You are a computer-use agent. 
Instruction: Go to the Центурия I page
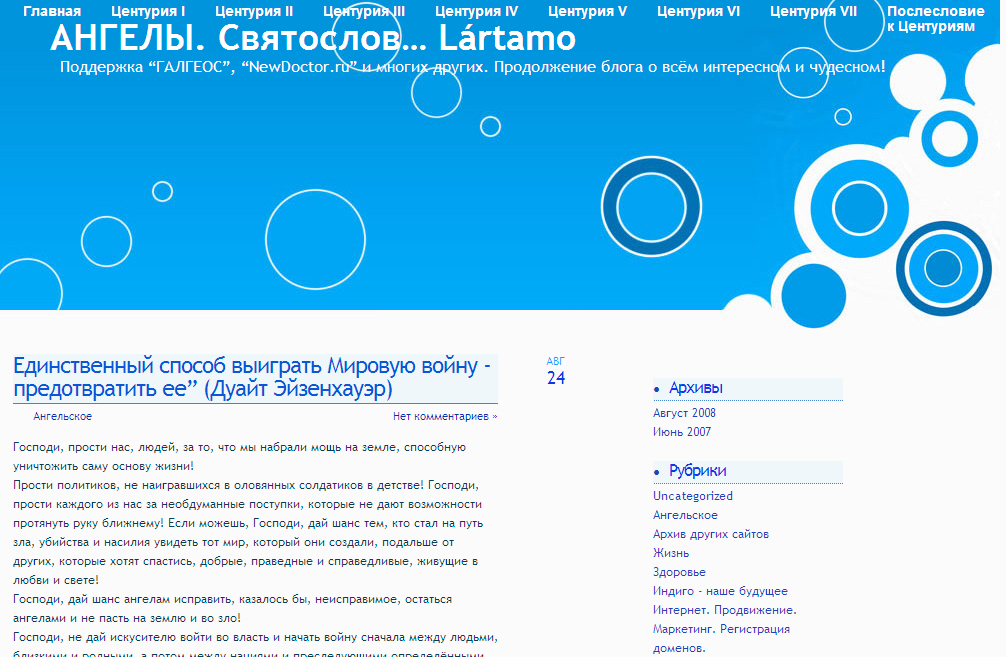click(x=148, y=12)
